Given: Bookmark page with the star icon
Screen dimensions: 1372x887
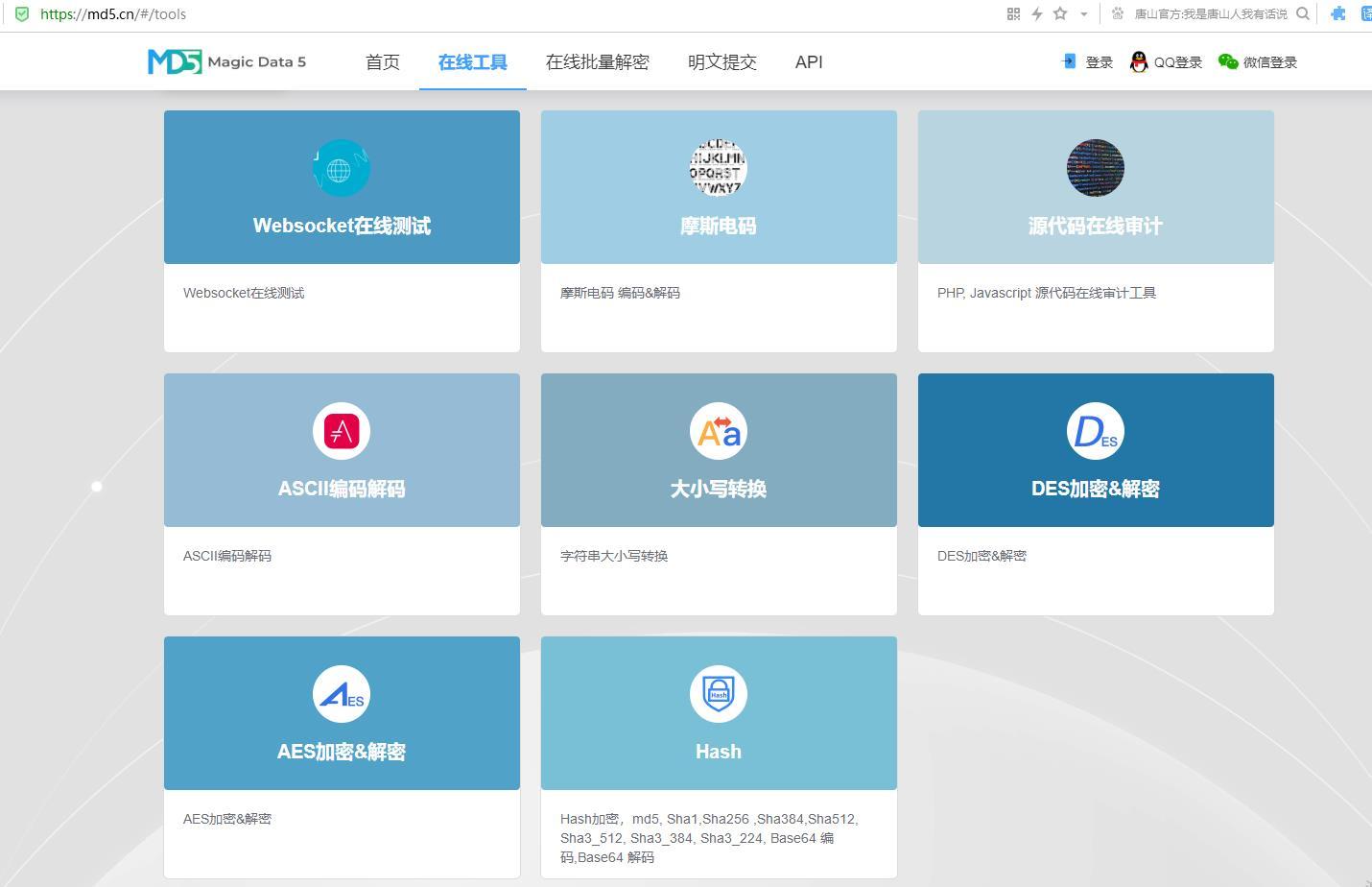Looking at the screenshot, I should 1060,13.
